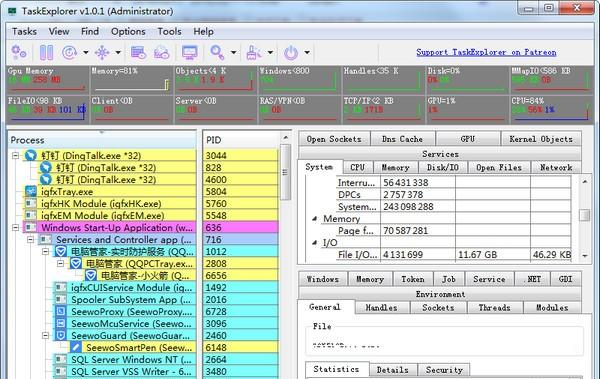Click the SeewoSmartPen pen icon
600x379 pixels.
click(x=76, y=348)
